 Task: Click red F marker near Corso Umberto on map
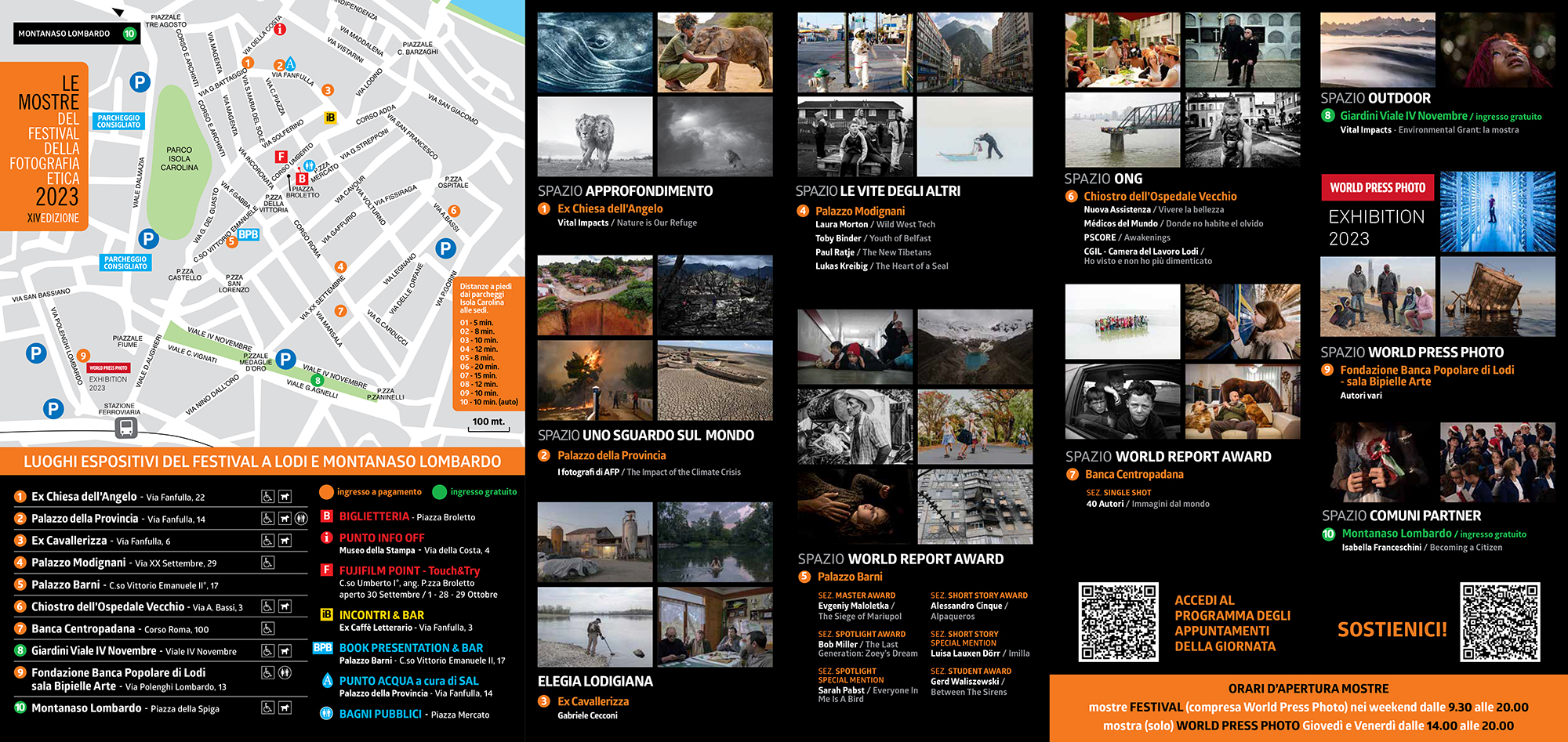coord(281,157)
